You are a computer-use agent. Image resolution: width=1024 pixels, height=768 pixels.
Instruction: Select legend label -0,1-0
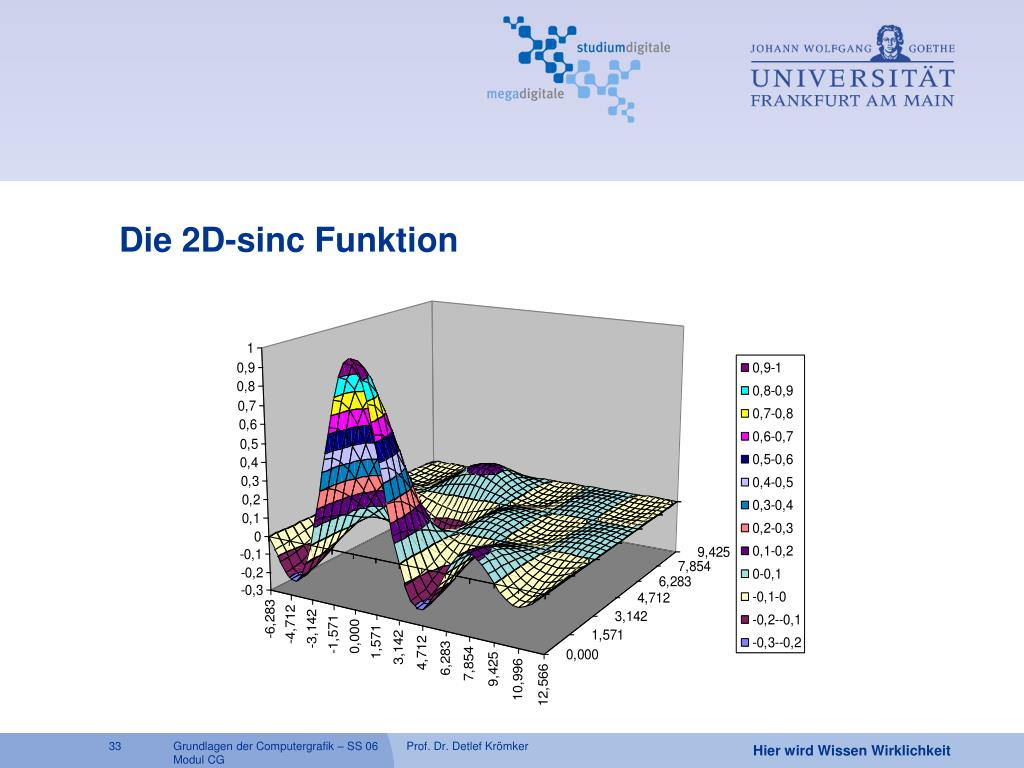(769, 597)
